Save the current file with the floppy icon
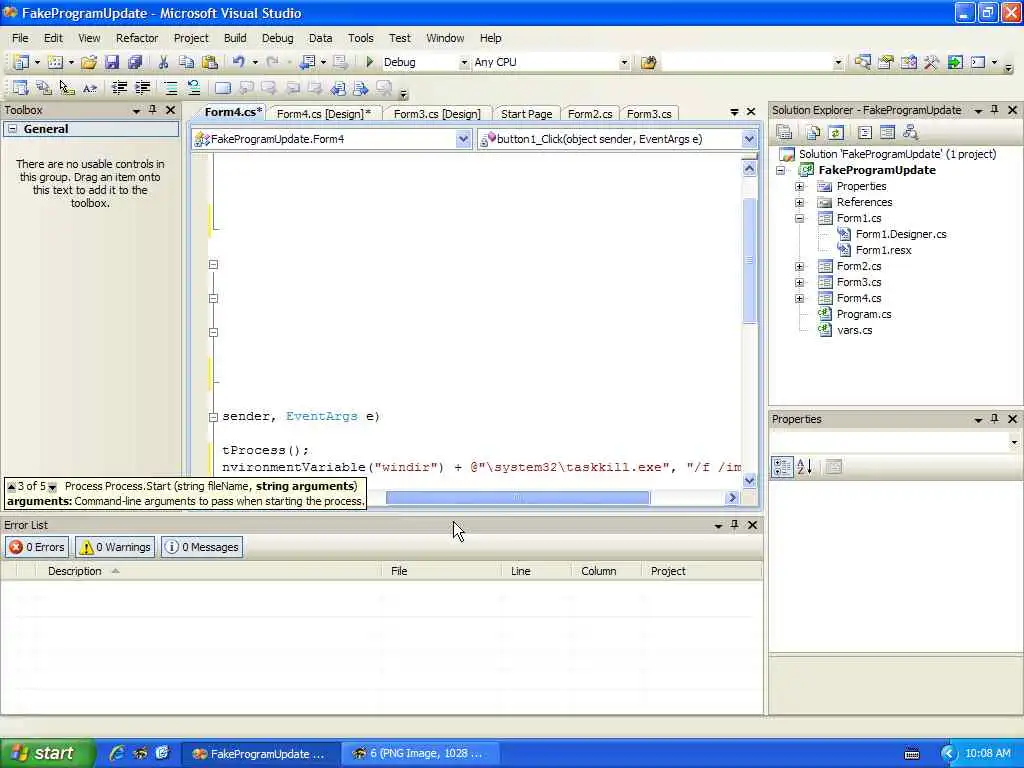This screenshot has height=768, width=1024. tap(112, 62)
